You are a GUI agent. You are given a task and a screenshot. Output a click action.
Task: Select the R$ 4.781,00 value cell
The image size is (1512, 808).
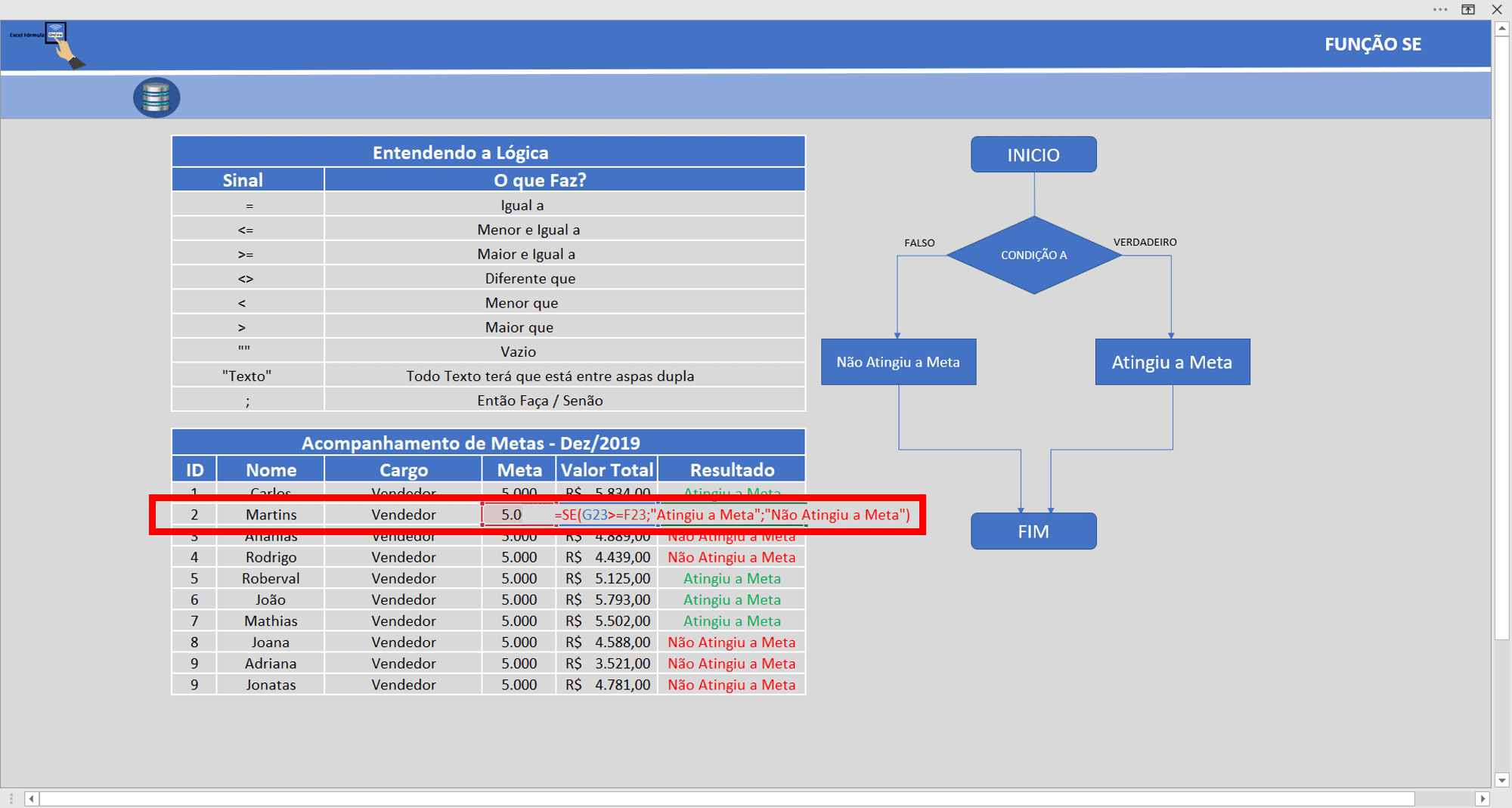coord(607,684)
